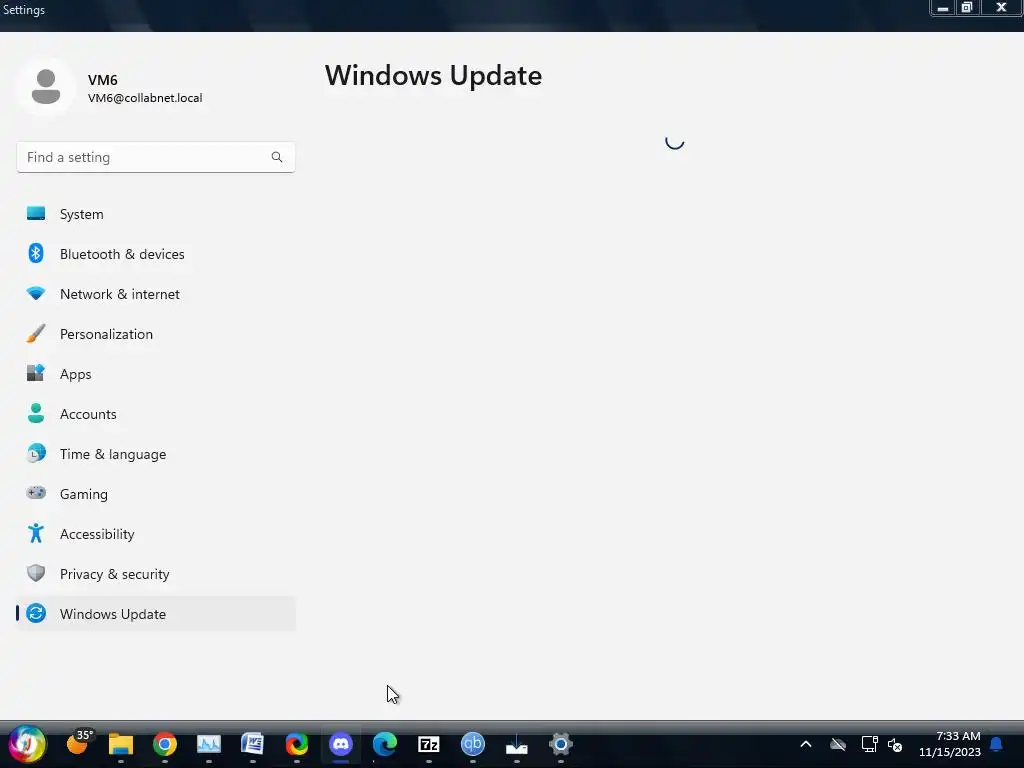Screen dimensions: 1024x768
Task: Minimize the Settings window
Action: [x=943, y=8]
